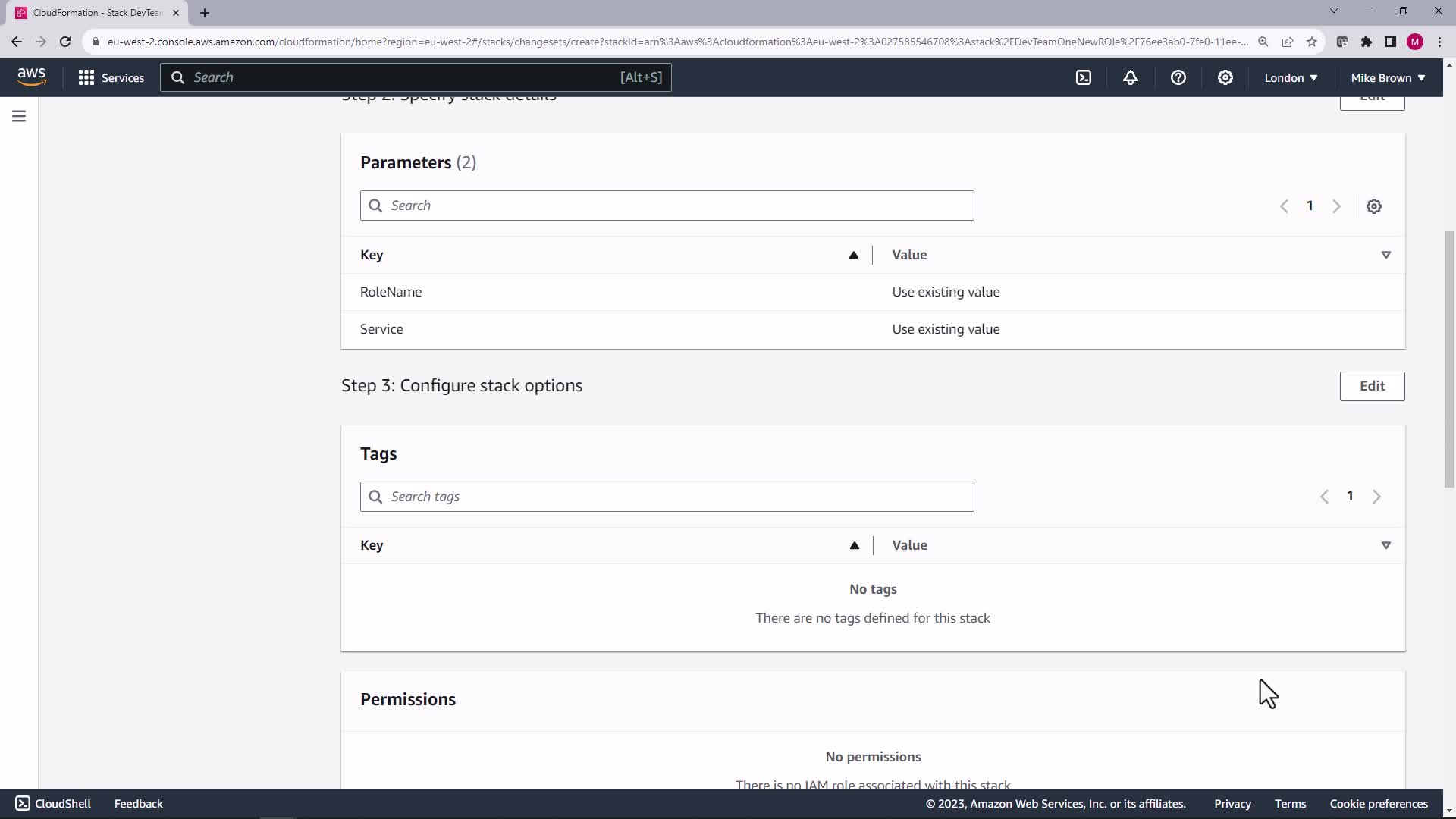Open the Feedback link in footer
Image resolution: width=1456 pixels, height=819 pixels.
point(138,803)
